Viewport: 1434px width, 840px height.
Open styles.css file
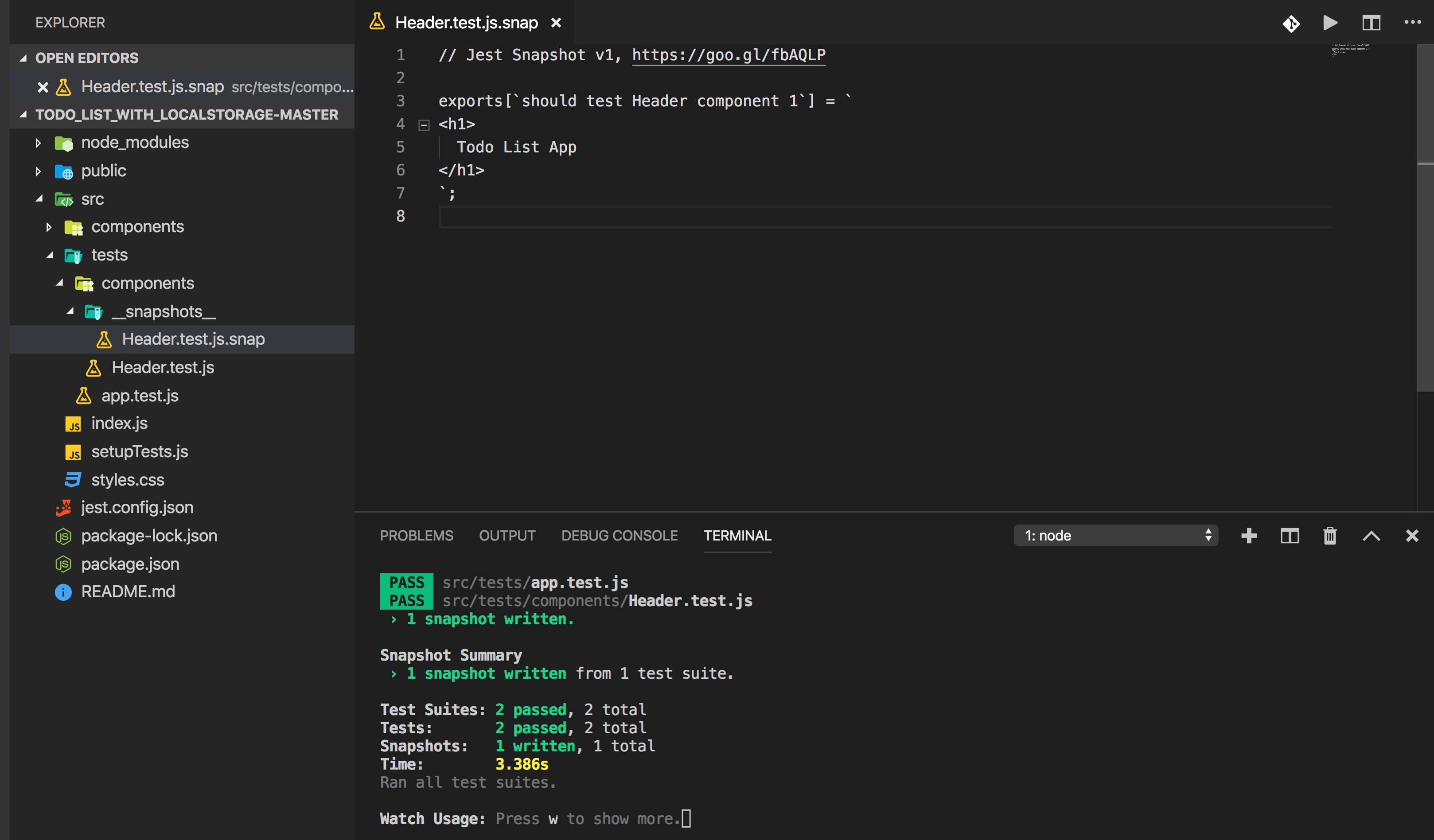pos(128,480)
